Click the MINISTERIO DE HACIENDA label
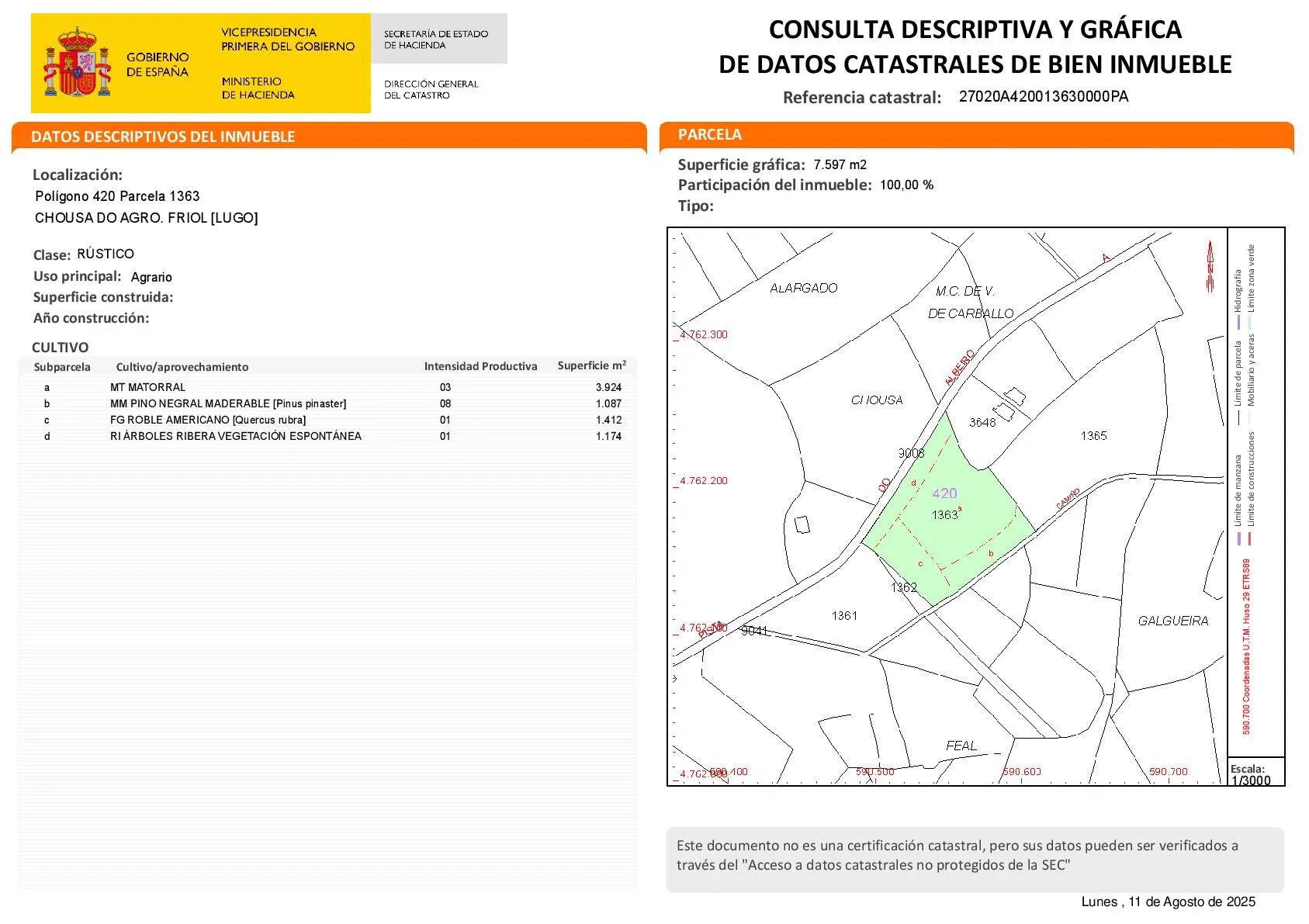The width and height of the screenshot is (1309, 924). (258, 88)
